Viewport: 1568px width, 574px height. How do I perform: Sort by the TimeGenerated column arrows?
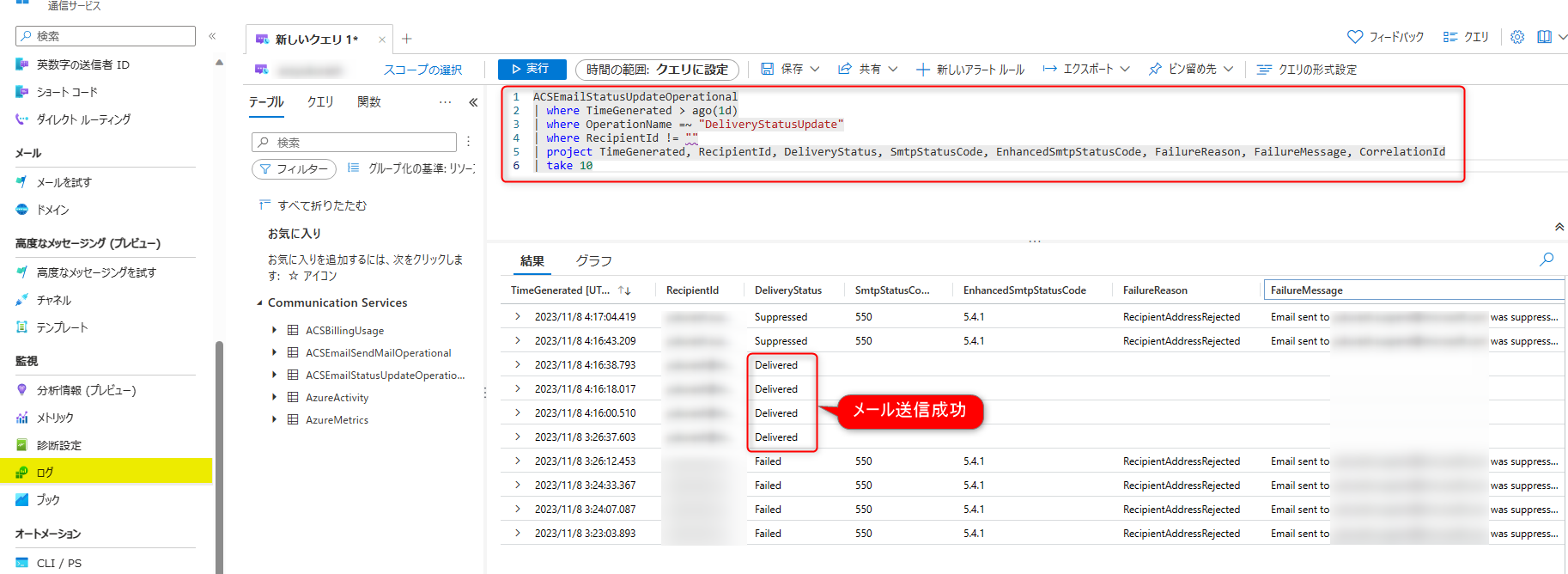pos(624,290)
